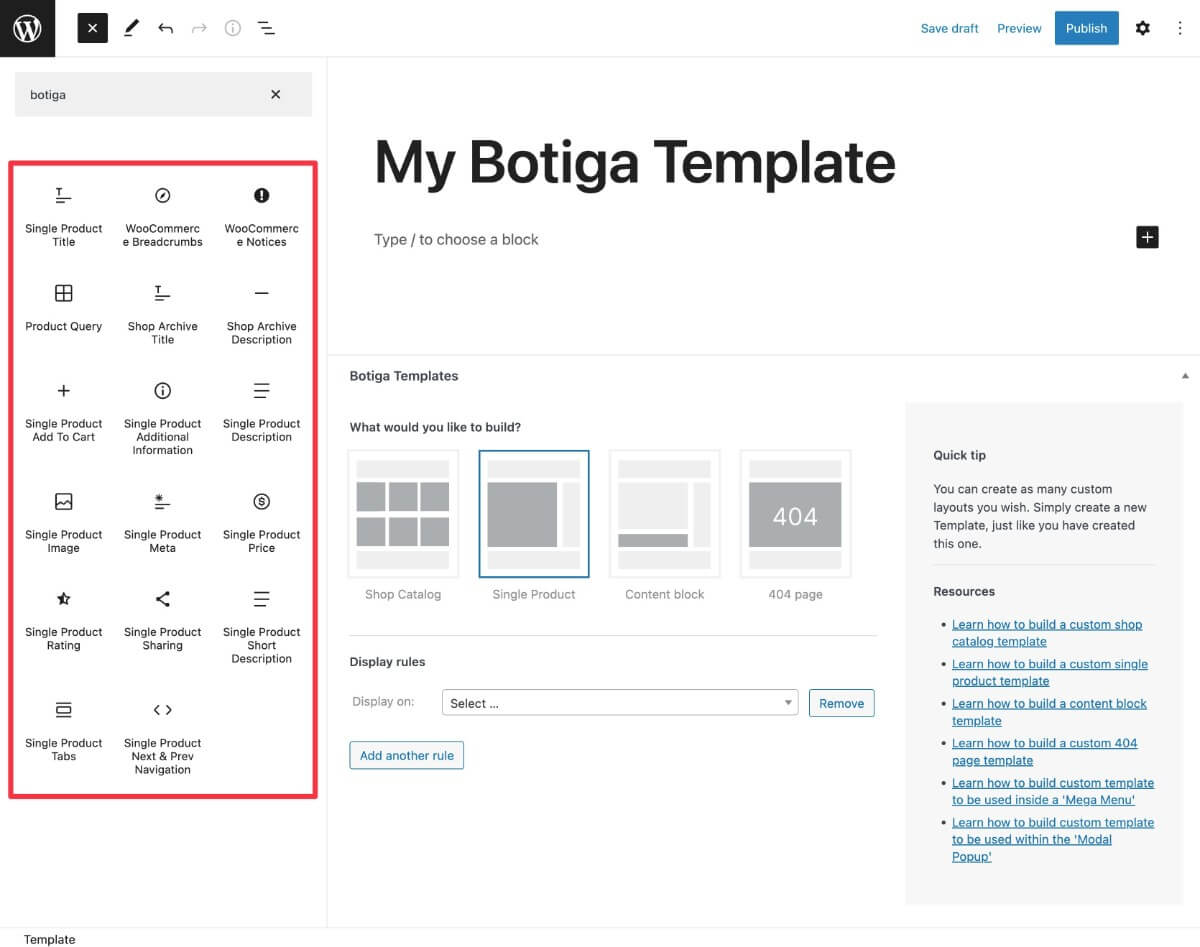Close the block inserter panel
This screenshot has width=1200, height=947.
[92, 28]
